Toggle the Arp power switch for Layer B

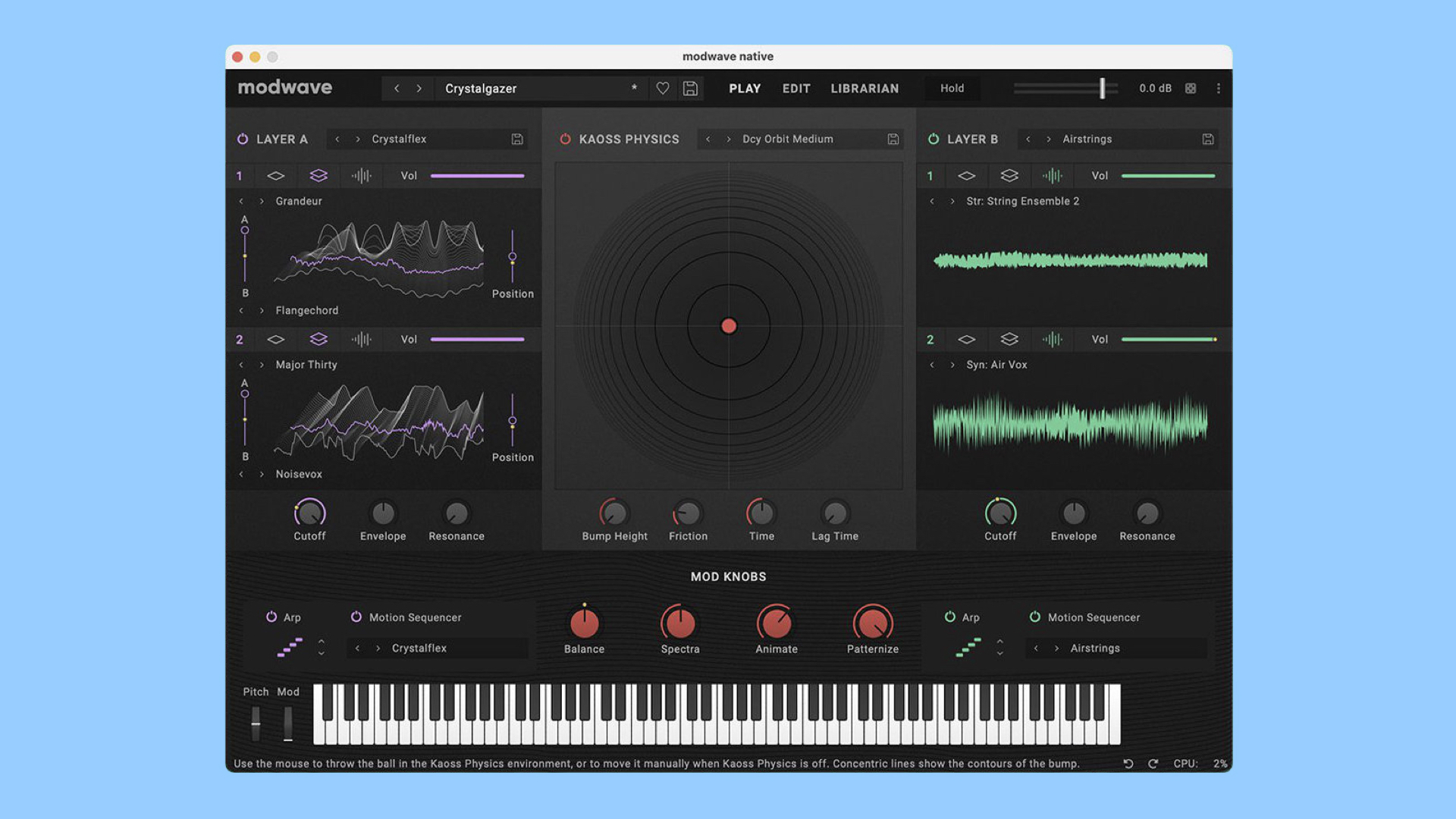(x=949, y=617)
